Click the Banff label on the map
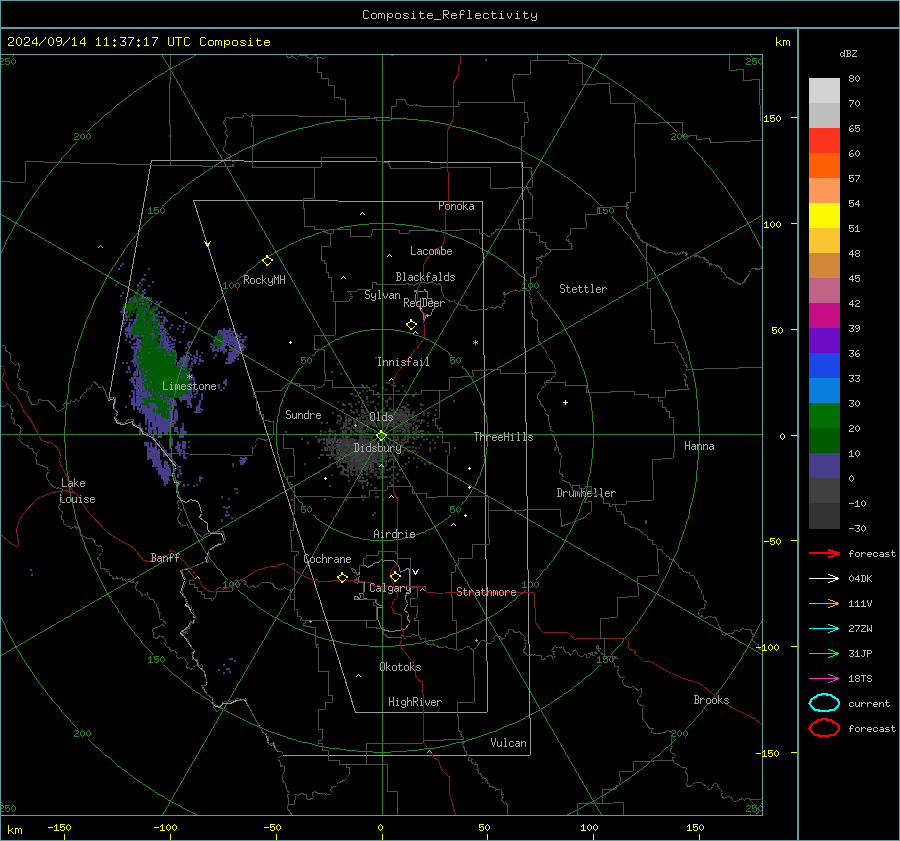900x841 pixels. pyautogui.click(x=165, y=557)
